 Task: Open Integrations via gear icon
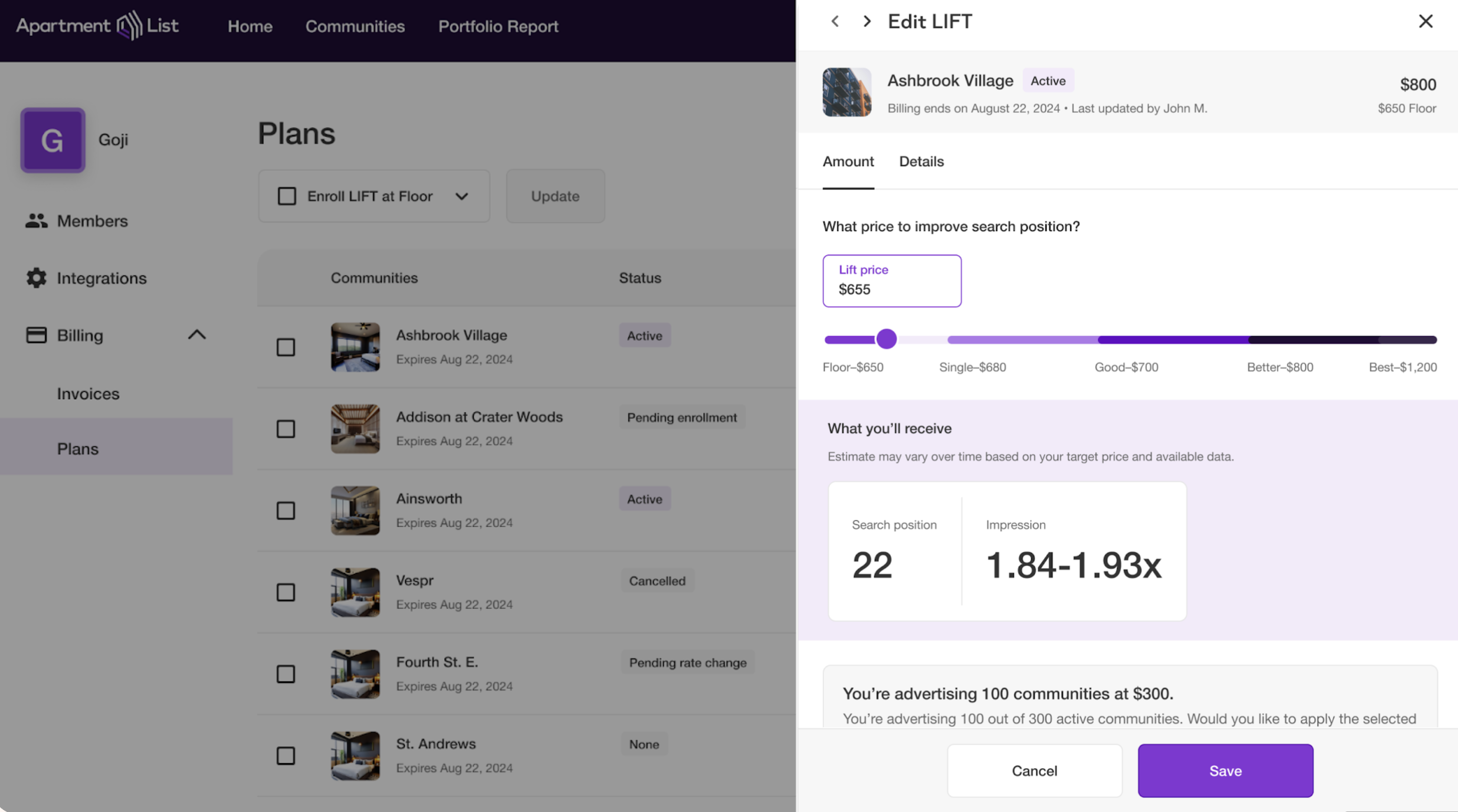[x=36, y=278]
